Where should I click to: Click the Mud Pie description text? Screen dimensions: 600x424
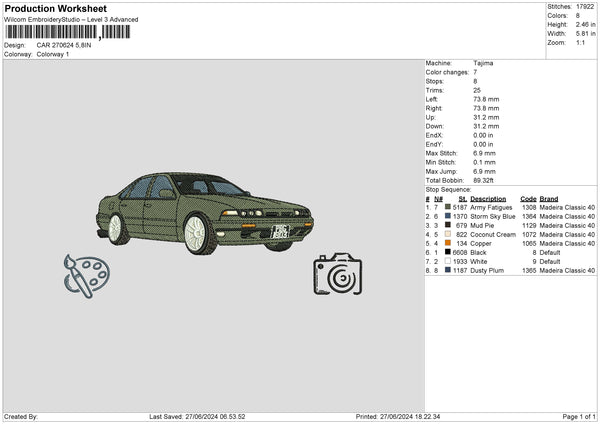tap(482, 225)
